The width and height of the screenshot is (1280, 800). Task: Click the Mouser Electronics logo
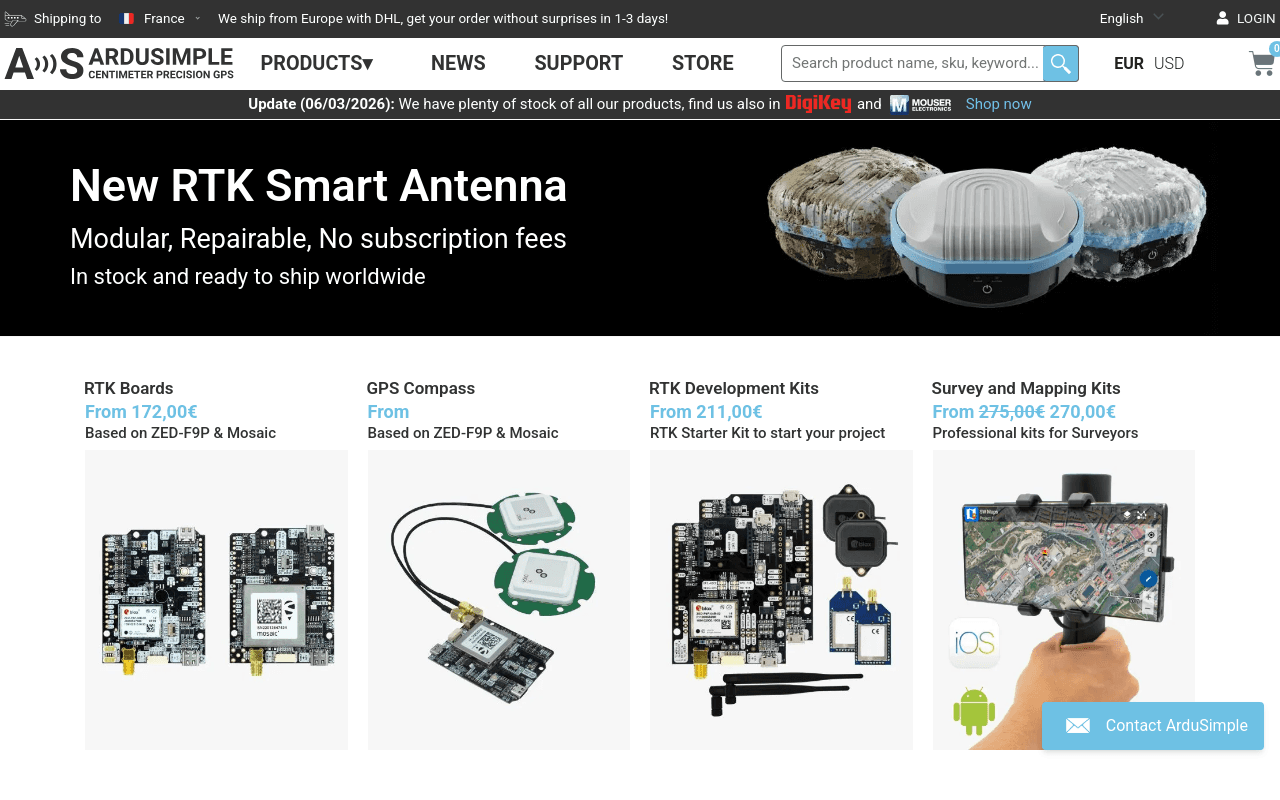pyautogui.click(x=920, y=104)
